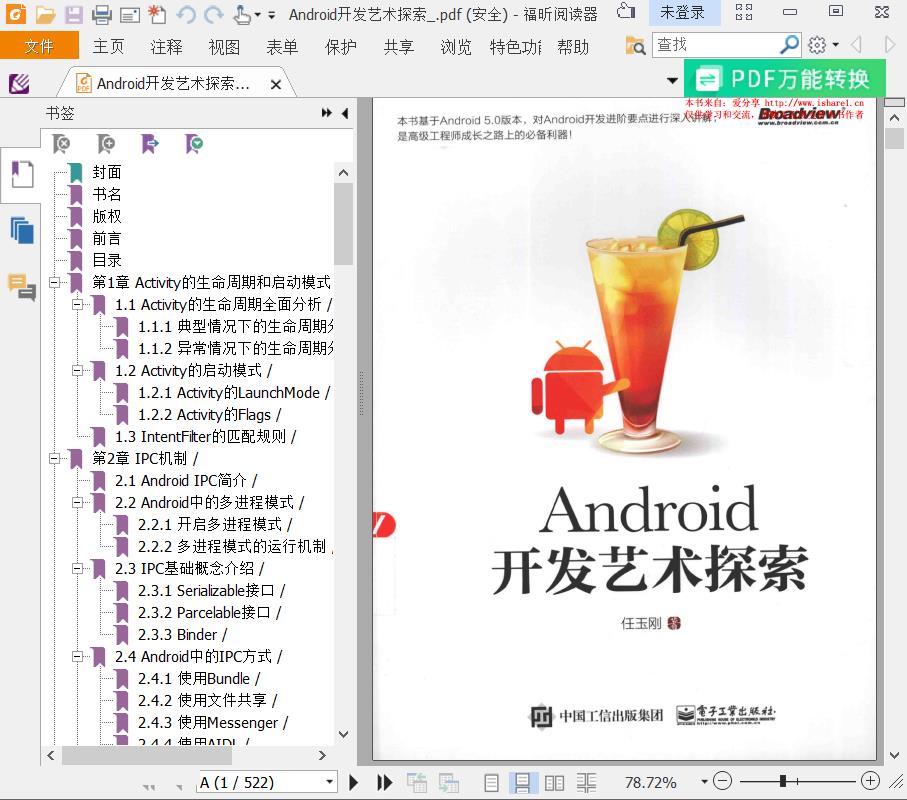The height and width of the screenshot is (800, 907).
Task: Click the folder search icon beside the 查找 box
Action: click(635, 45)
